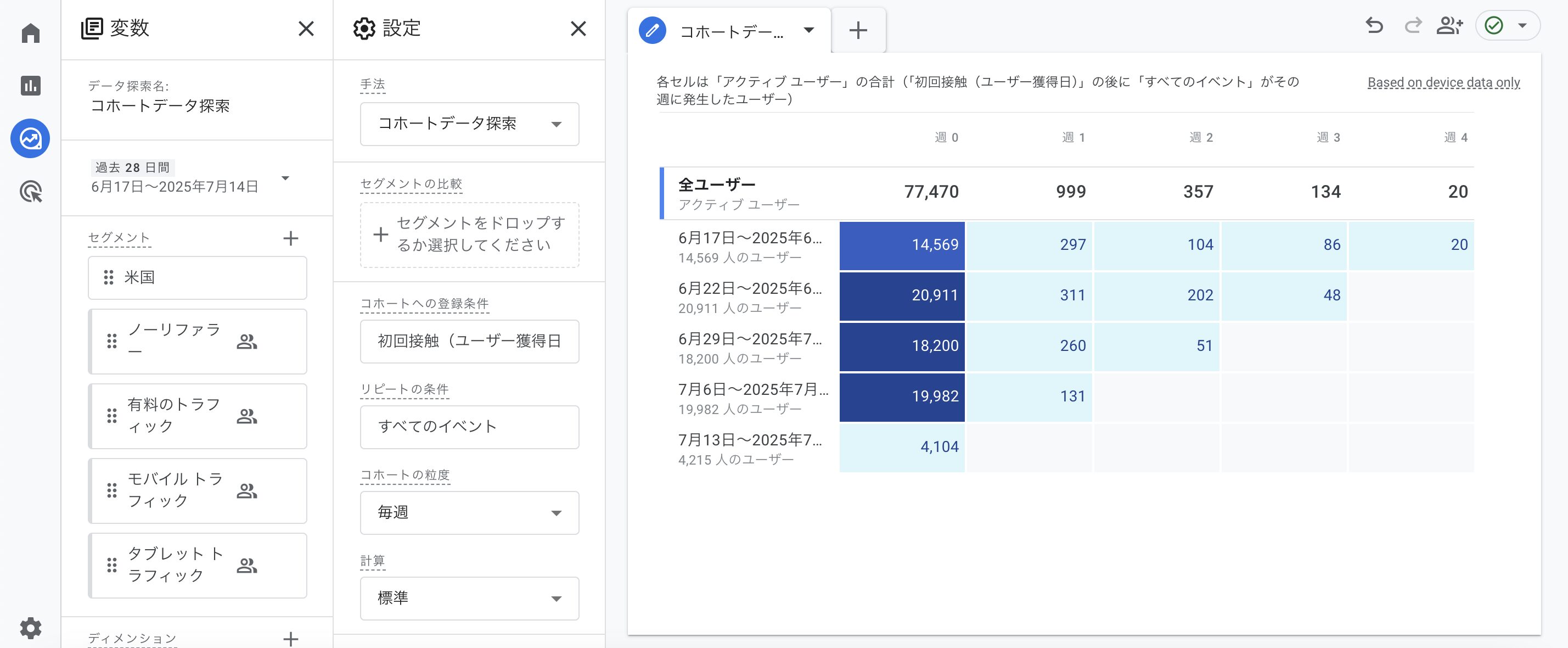Click total value 999
This screenshot has width=1568, height=648.
pos(1071,192)
